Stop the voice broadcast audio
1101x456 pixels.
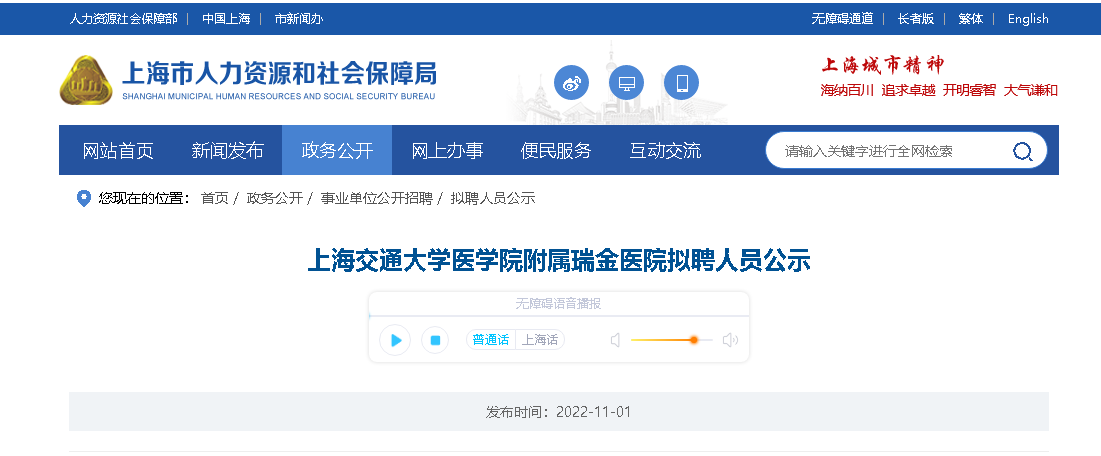coord(435,340)
